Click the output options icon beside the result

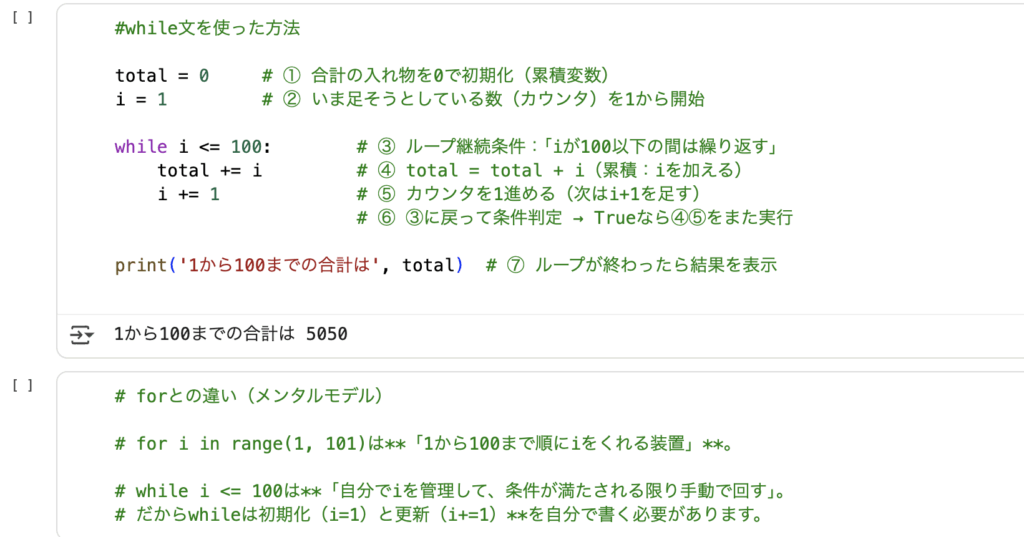pos(81,334)
